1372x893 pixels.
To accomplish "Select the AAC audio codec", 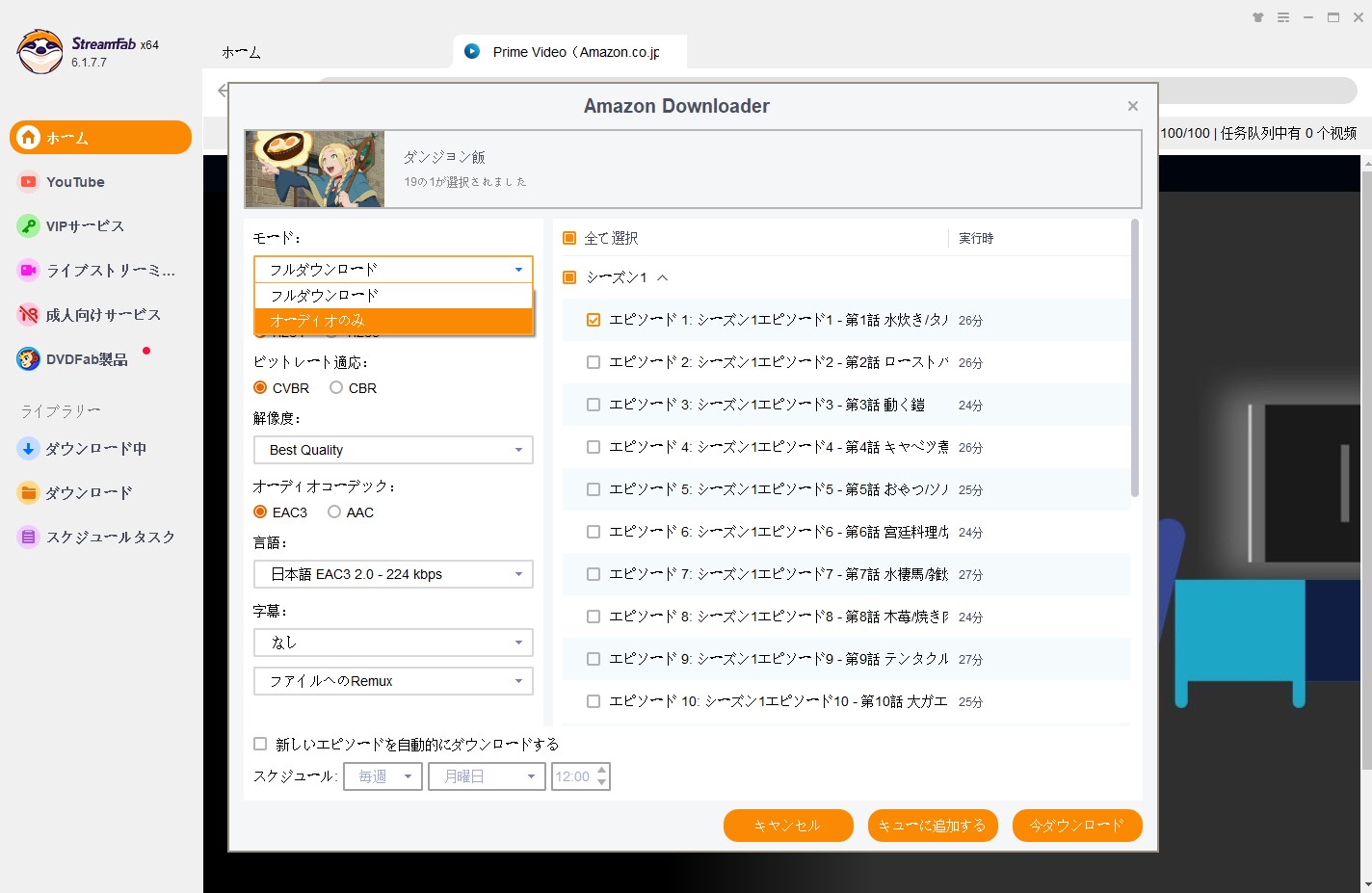I will [x=334, y=512].
